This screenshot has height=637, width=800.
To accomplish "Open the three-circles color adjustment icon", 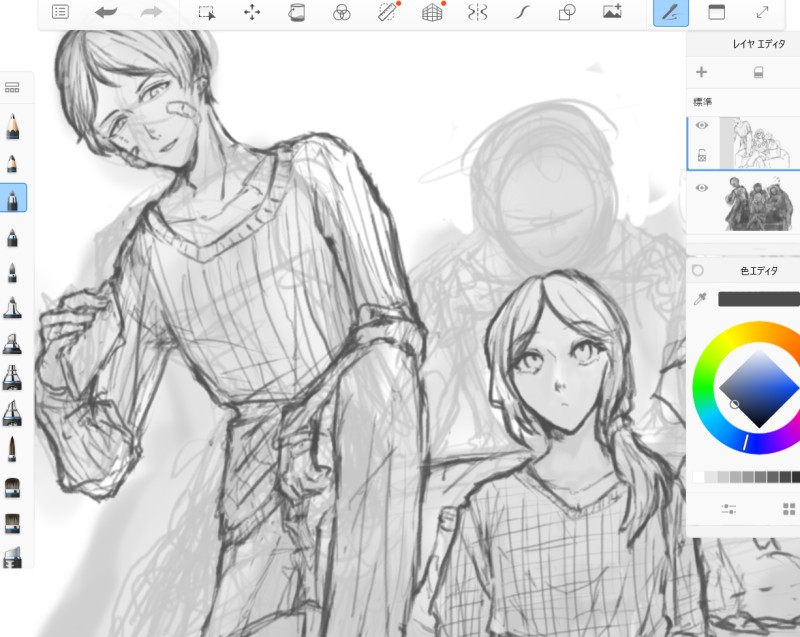I will click(x=341, y=12).
